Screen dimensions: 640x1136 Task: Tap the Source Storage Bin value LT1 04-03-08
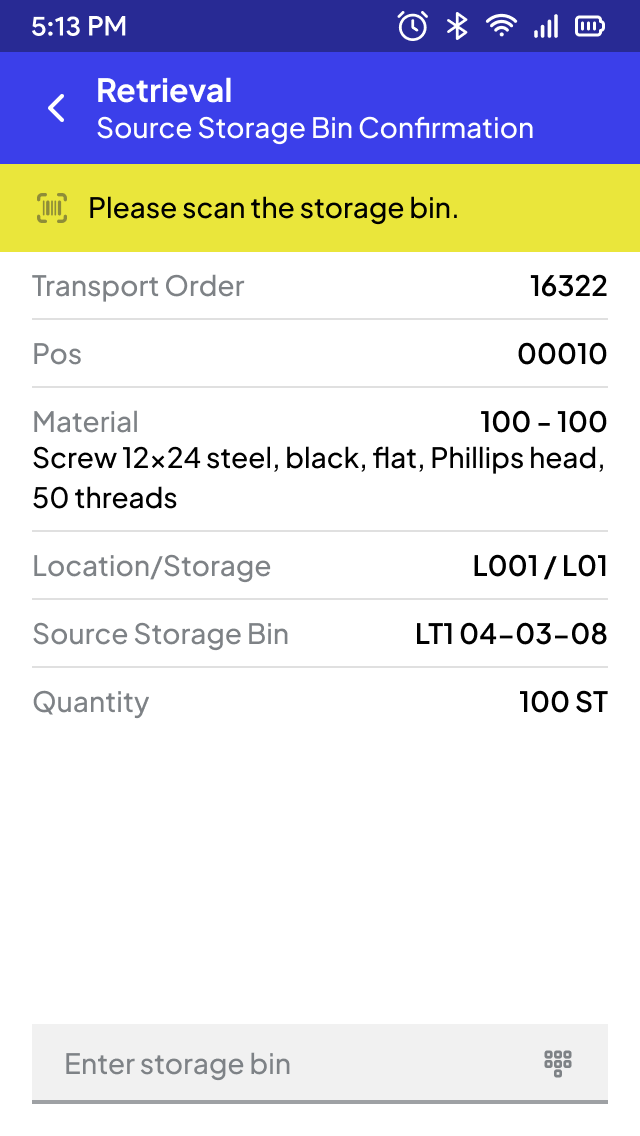(511, 634)
